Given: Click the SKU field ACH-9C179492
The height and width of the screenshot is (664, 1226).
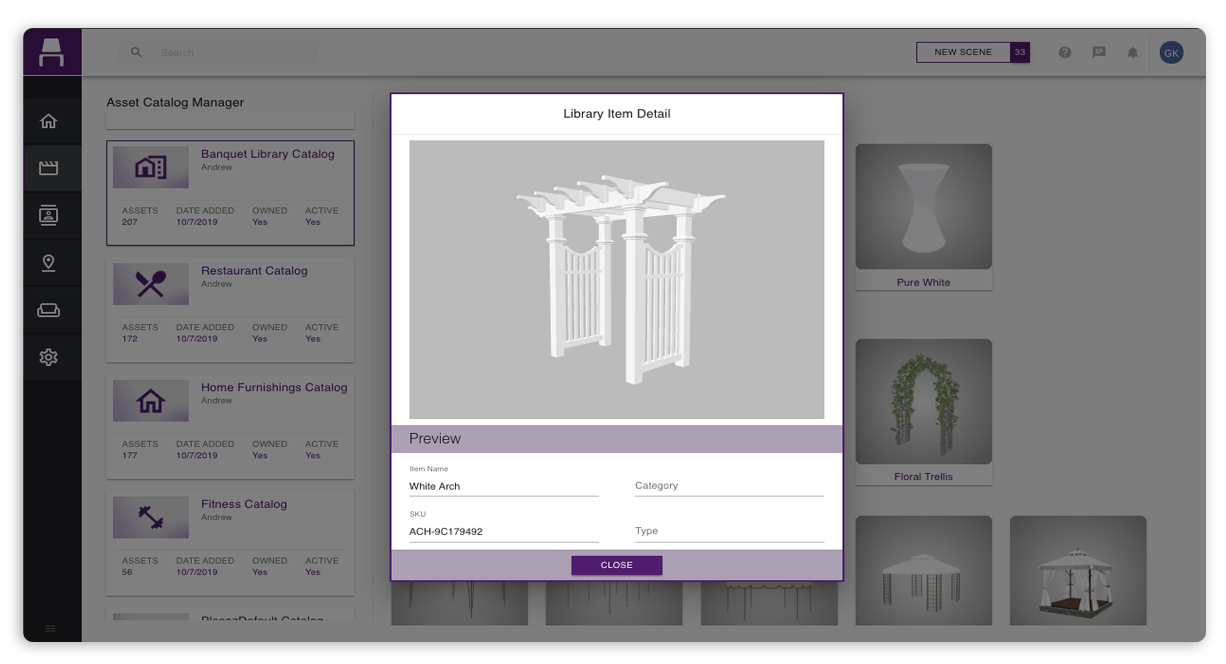Looking at the screenshot, I should coord(504,531).
